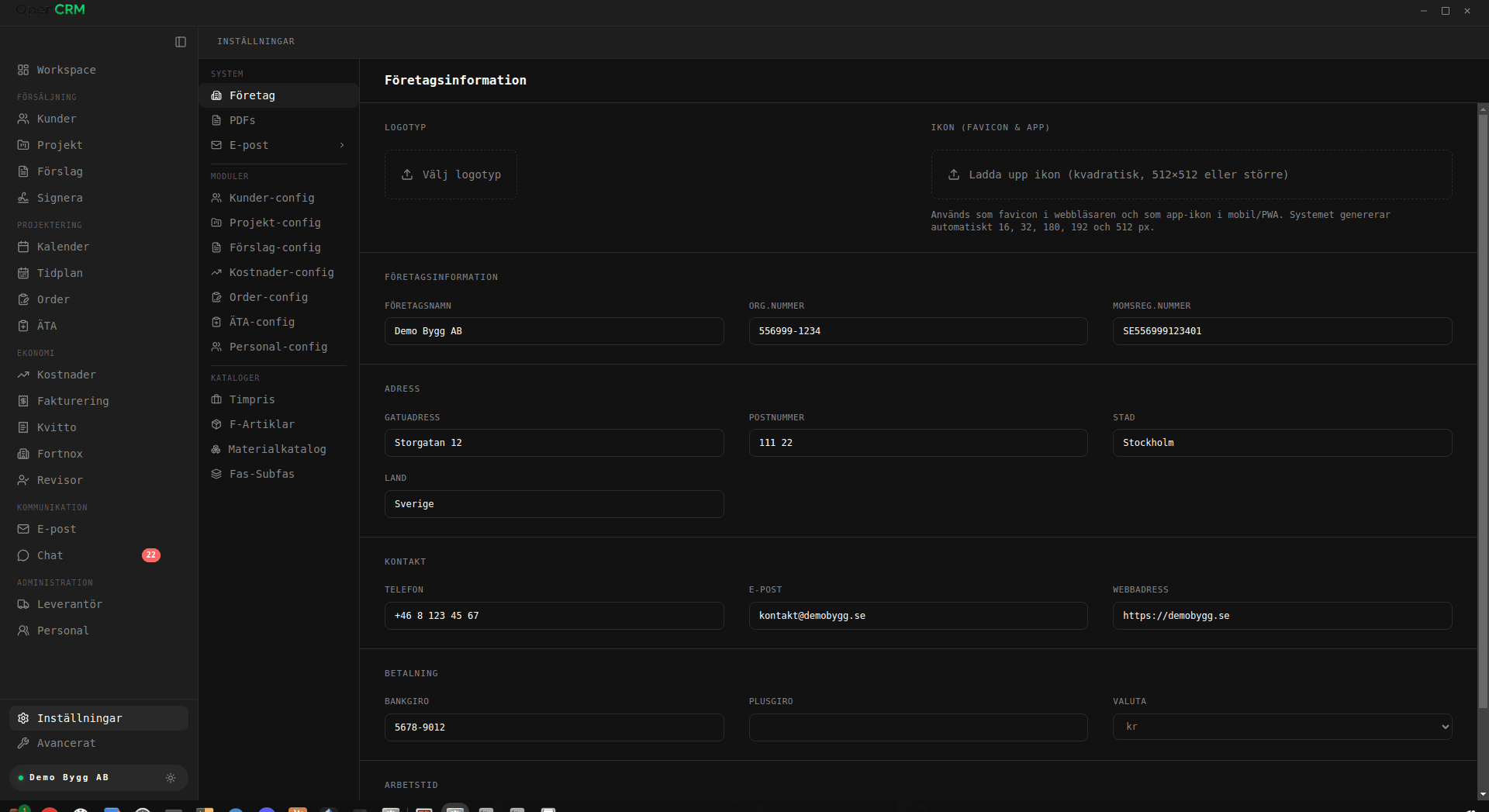Click the upload icon beside Ladda upp ikon
Screen dimensions: 1489x812
pos(954,174)
